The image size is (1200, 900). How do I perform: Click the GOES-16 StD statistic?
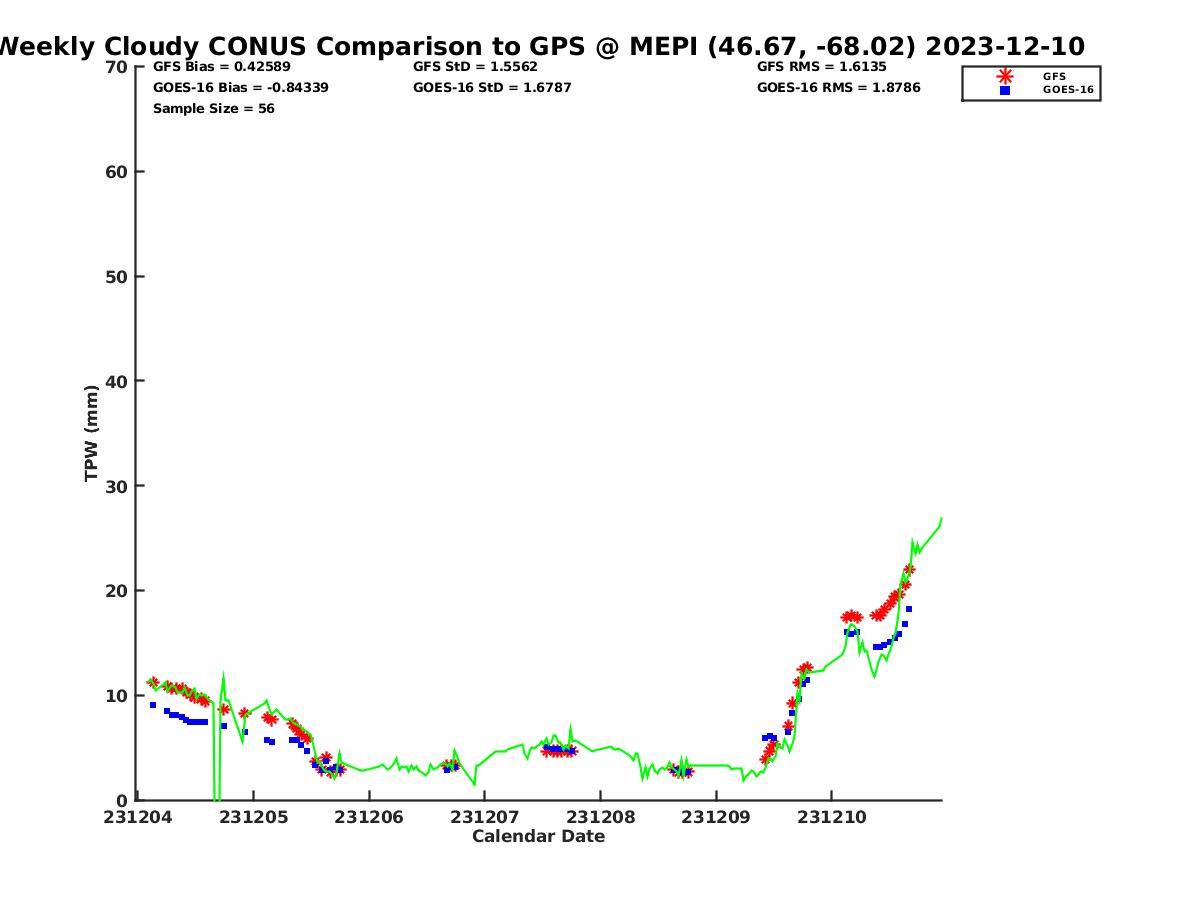pyautogui.click(x=494, y=88)
